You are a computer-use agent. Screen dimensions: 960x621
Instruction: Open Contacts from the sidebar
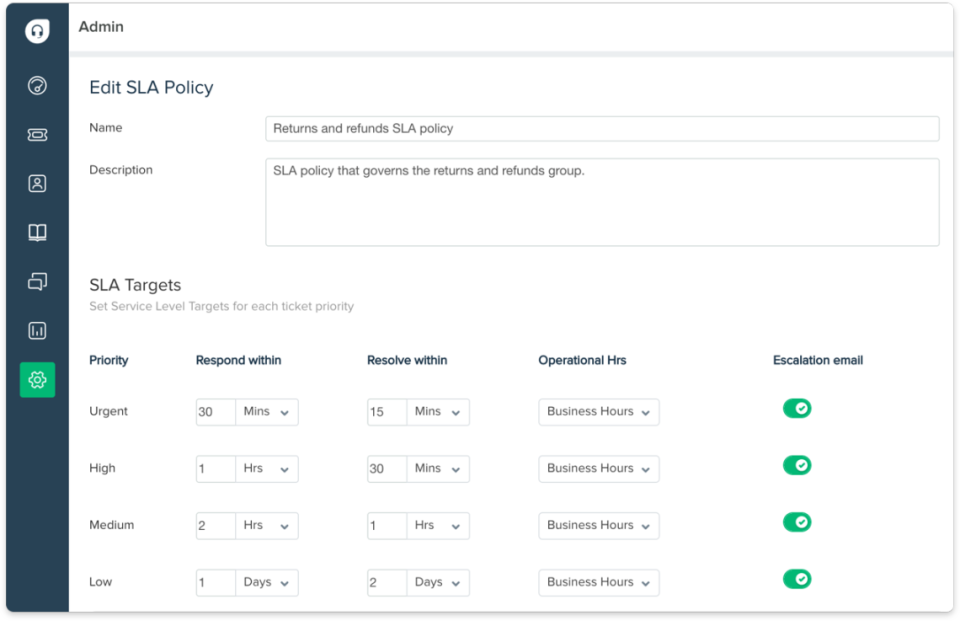[36, 184]
